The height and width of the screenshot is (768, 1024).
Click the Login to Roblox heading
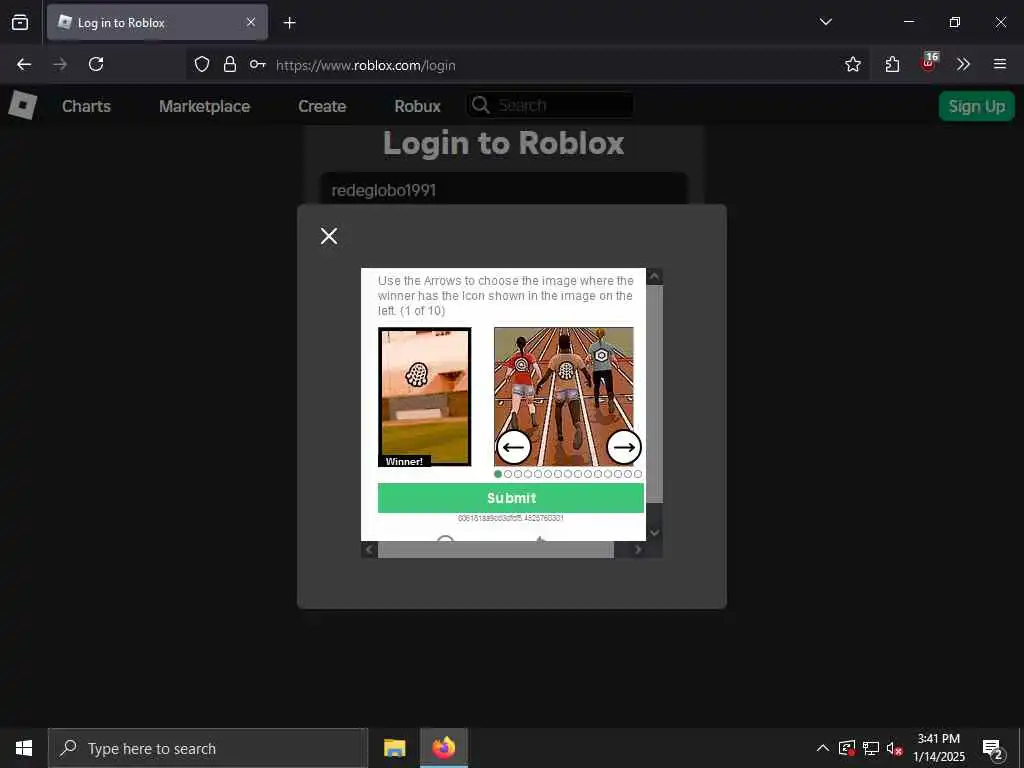click(504, 143)
